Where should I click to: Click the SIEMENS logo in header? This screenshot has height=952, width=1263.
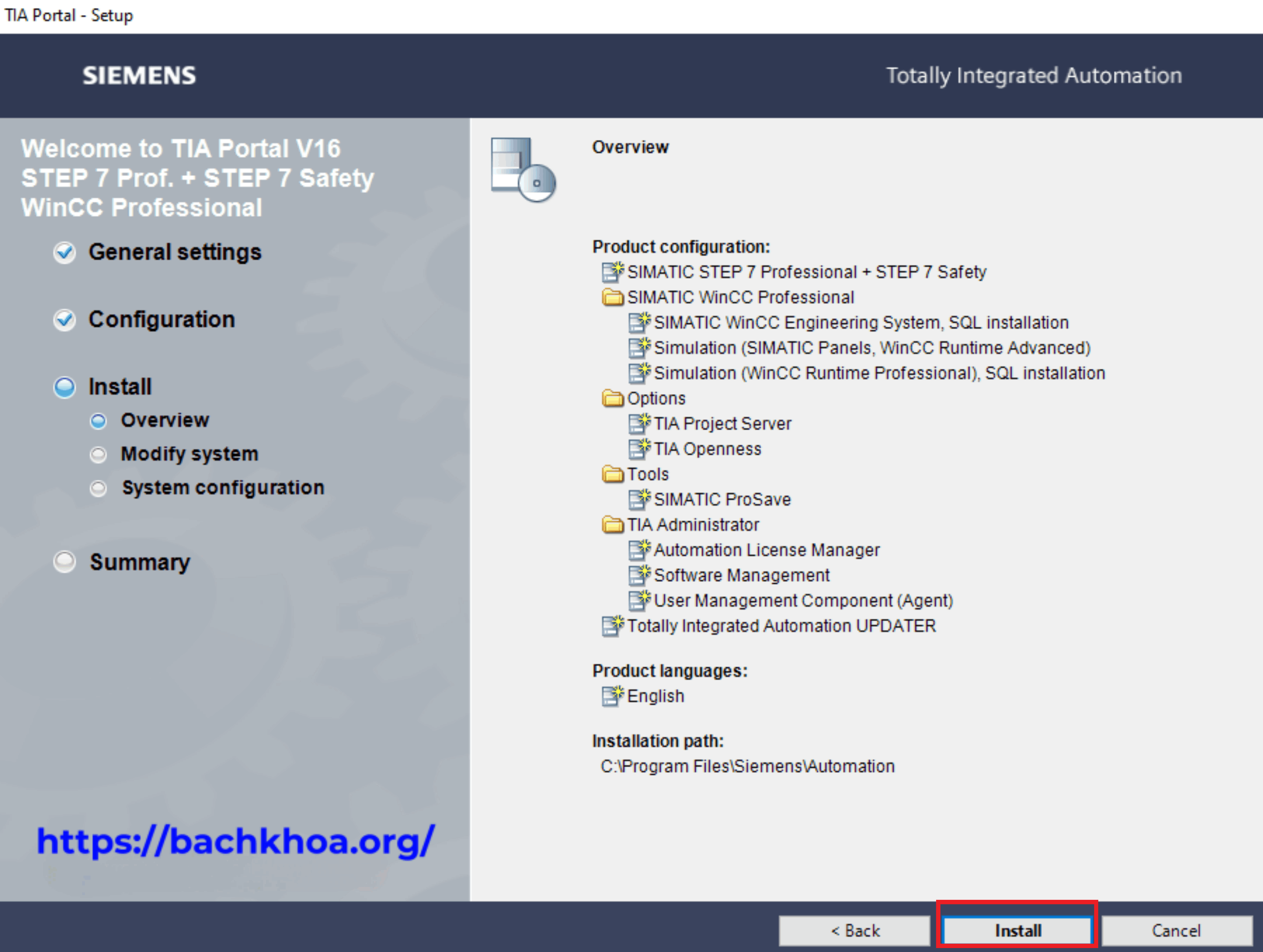[139, 75]
